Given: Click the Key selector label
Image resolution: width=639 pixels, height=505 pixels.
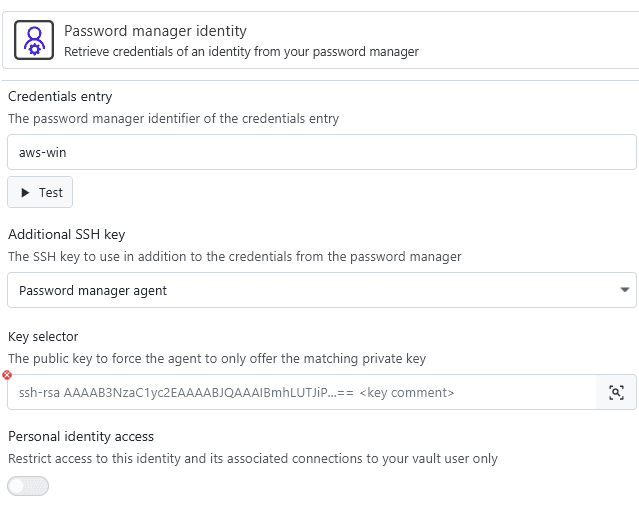Looking at the screenshot, I should click(x=43, y=337).
